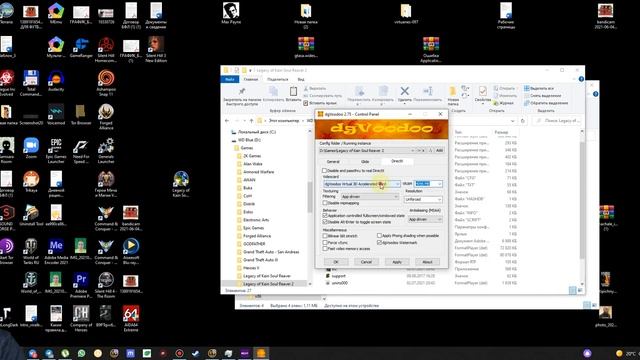640x360 pixels.
Task: Open the AIDA64 Extreme desktop icon
Action: 131,318
